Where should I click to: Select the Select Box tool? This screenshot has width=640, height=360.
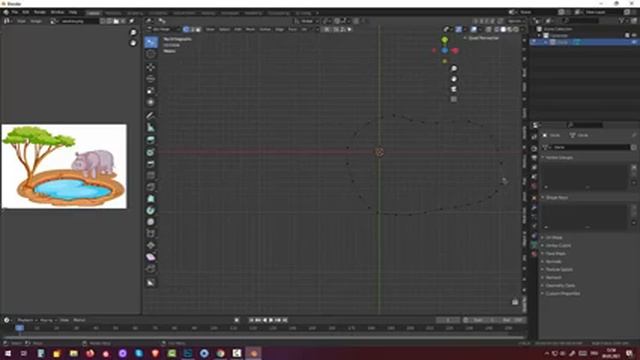click(x=151, y=42)
